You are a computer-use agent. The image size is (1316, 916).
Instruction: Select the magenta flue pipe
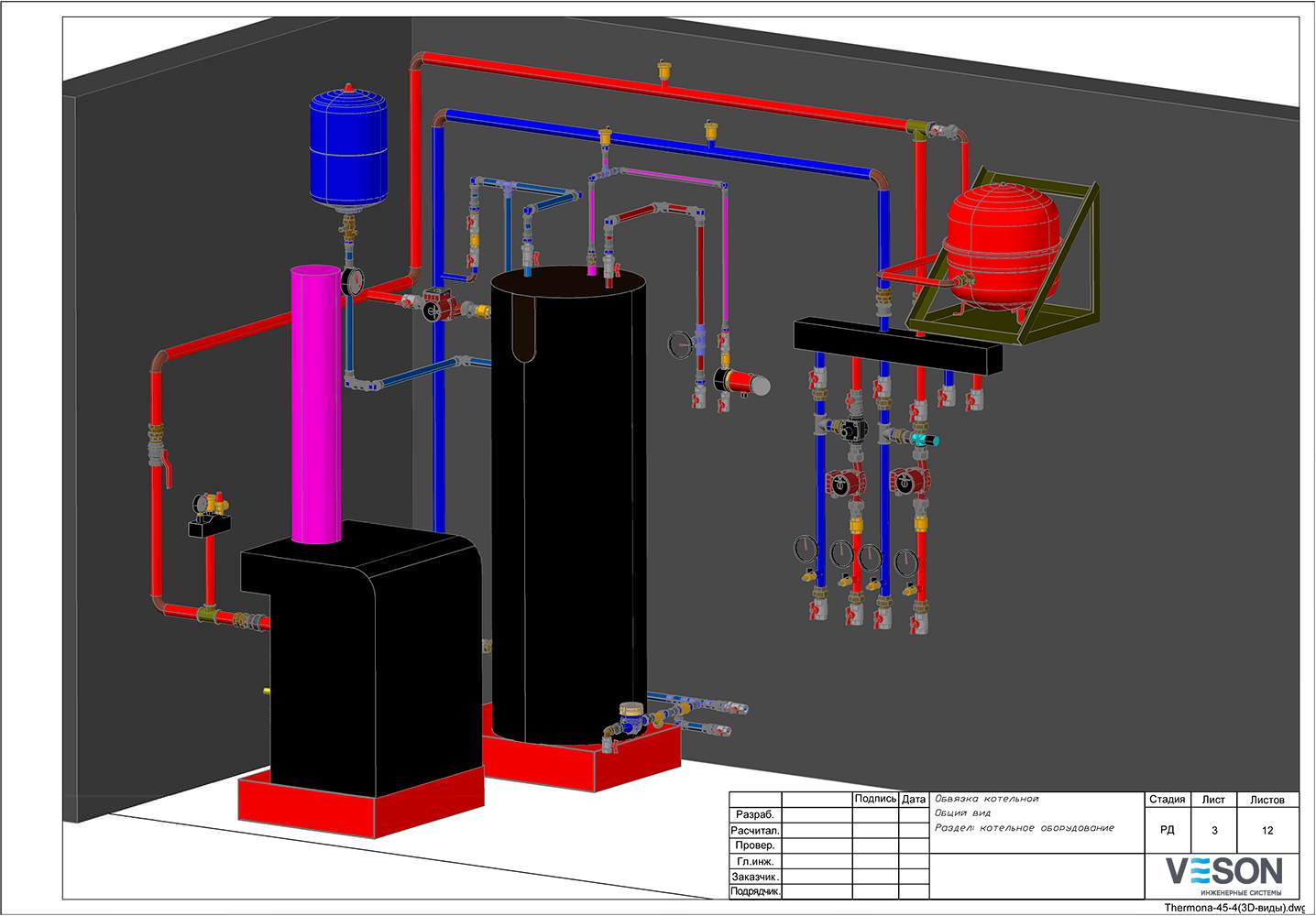tap(316, 403)
